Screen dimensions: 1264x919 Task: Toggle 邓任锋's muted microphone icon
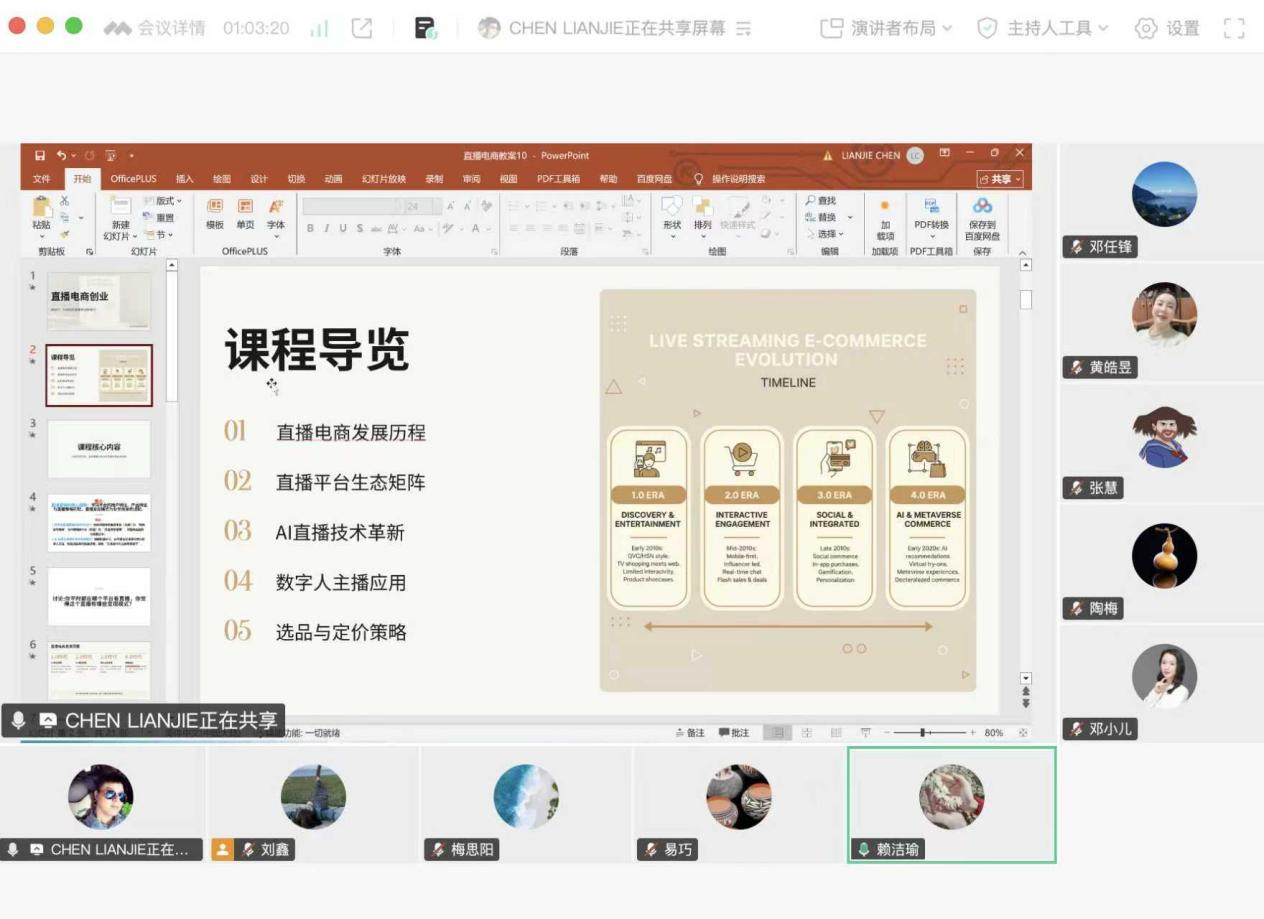[x=1077, y=247]
